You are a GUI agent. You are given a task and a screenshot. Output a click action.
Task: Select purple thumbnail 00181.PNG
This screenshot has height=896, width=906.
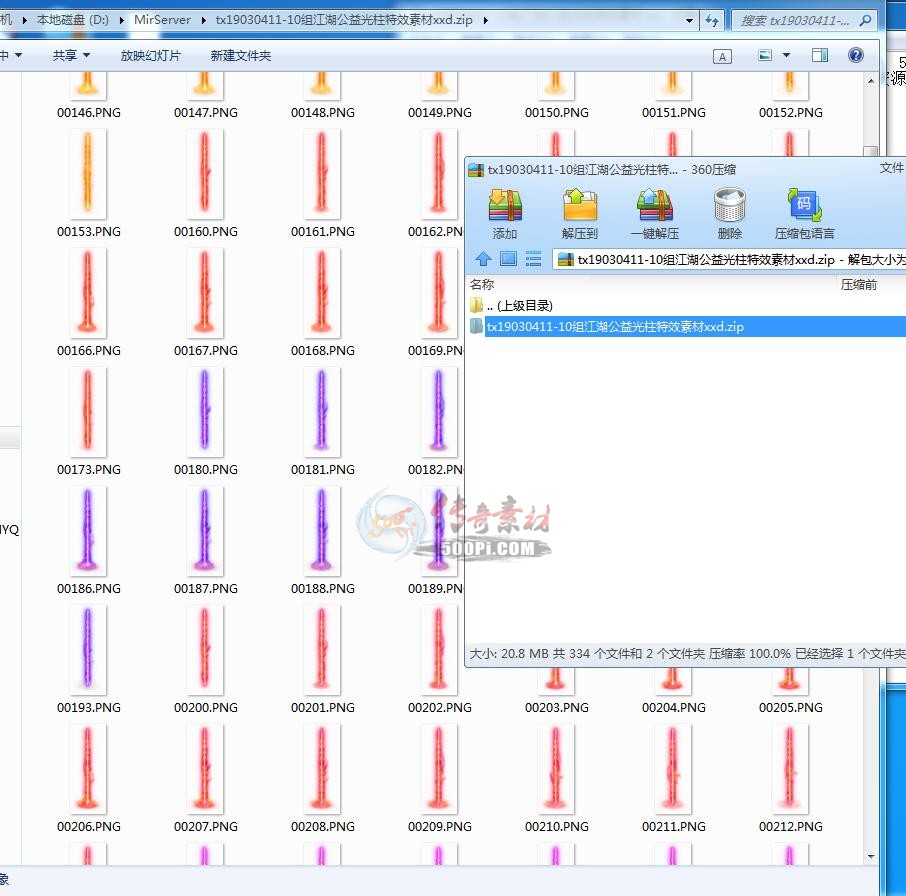point(322,411)
